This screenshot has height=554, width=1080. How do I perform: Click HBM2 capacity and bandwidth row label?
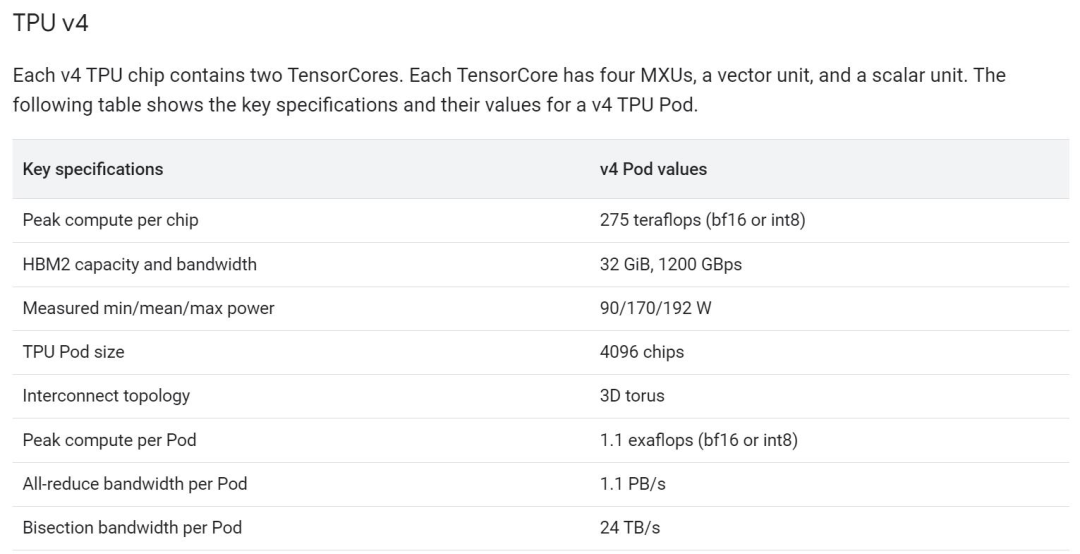139,265
